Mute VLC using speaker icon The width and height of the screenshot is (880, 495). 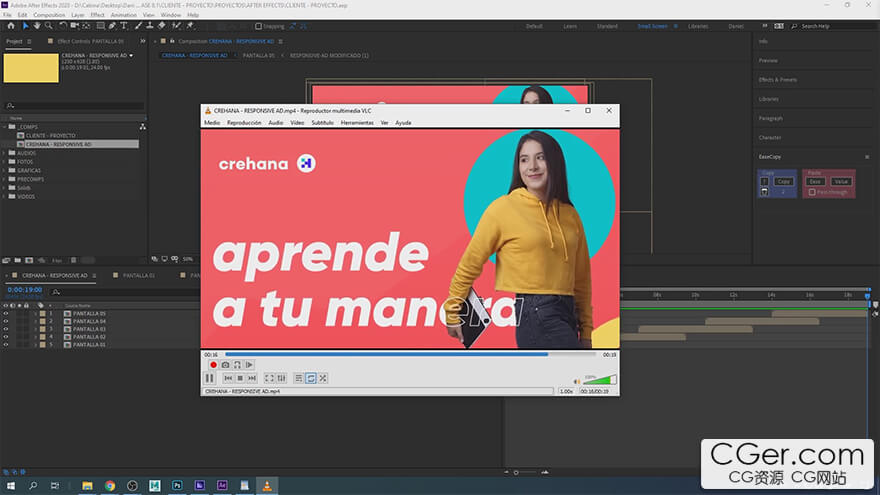pyautogui.click(x=576, y=382)
